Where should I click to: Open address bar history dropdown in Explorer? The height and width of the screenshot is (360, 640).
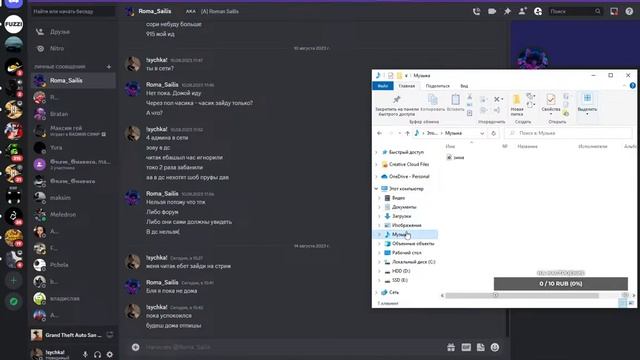click(482, 133)
